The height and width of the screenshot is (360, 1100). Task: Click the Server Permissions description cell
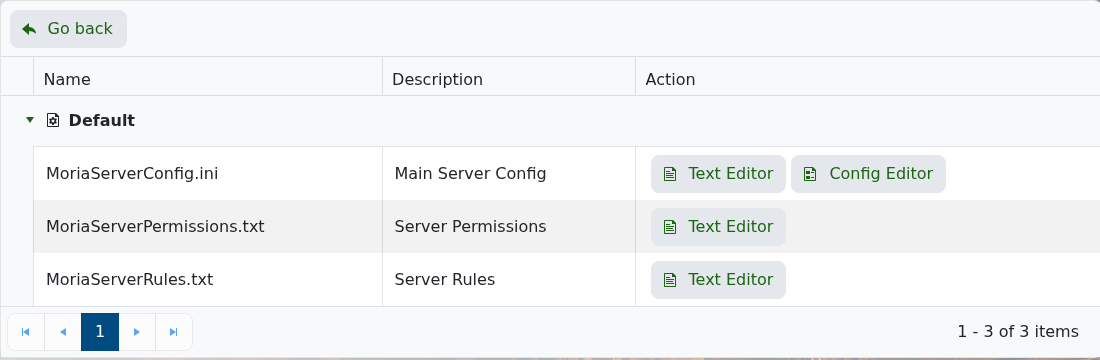509,227
